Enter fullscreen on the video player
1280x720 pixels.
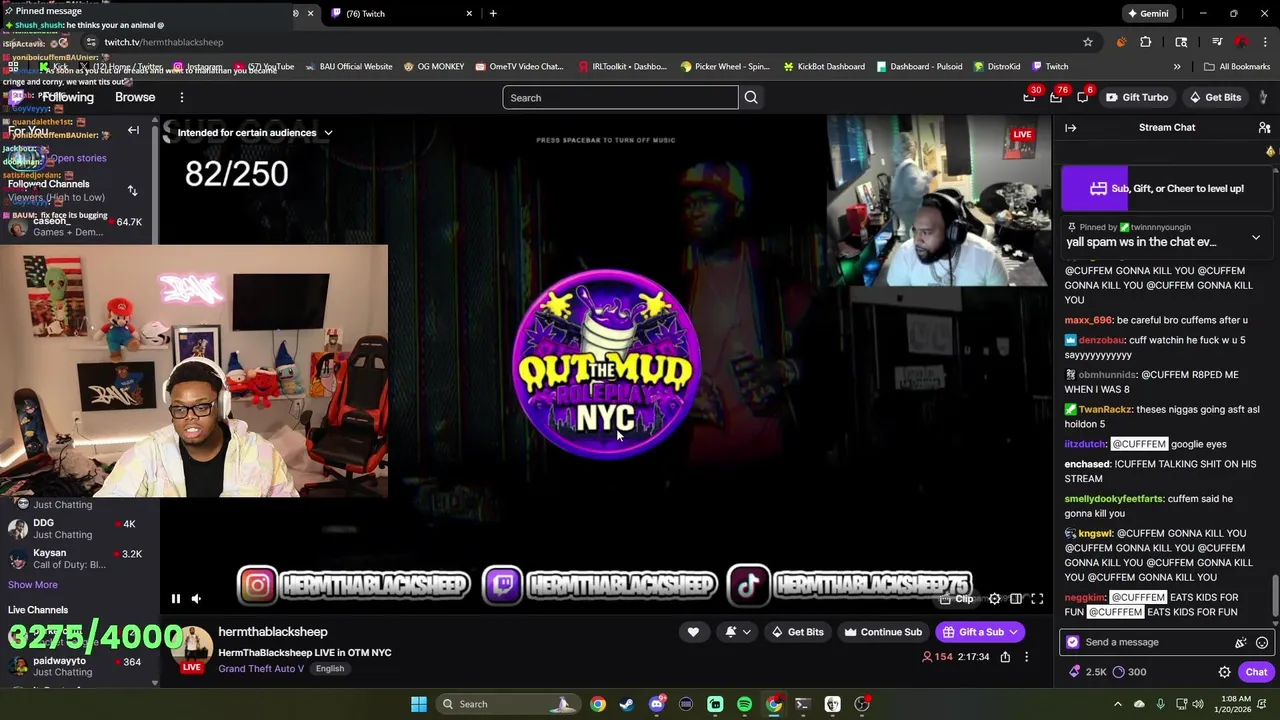click(1037, 599)
